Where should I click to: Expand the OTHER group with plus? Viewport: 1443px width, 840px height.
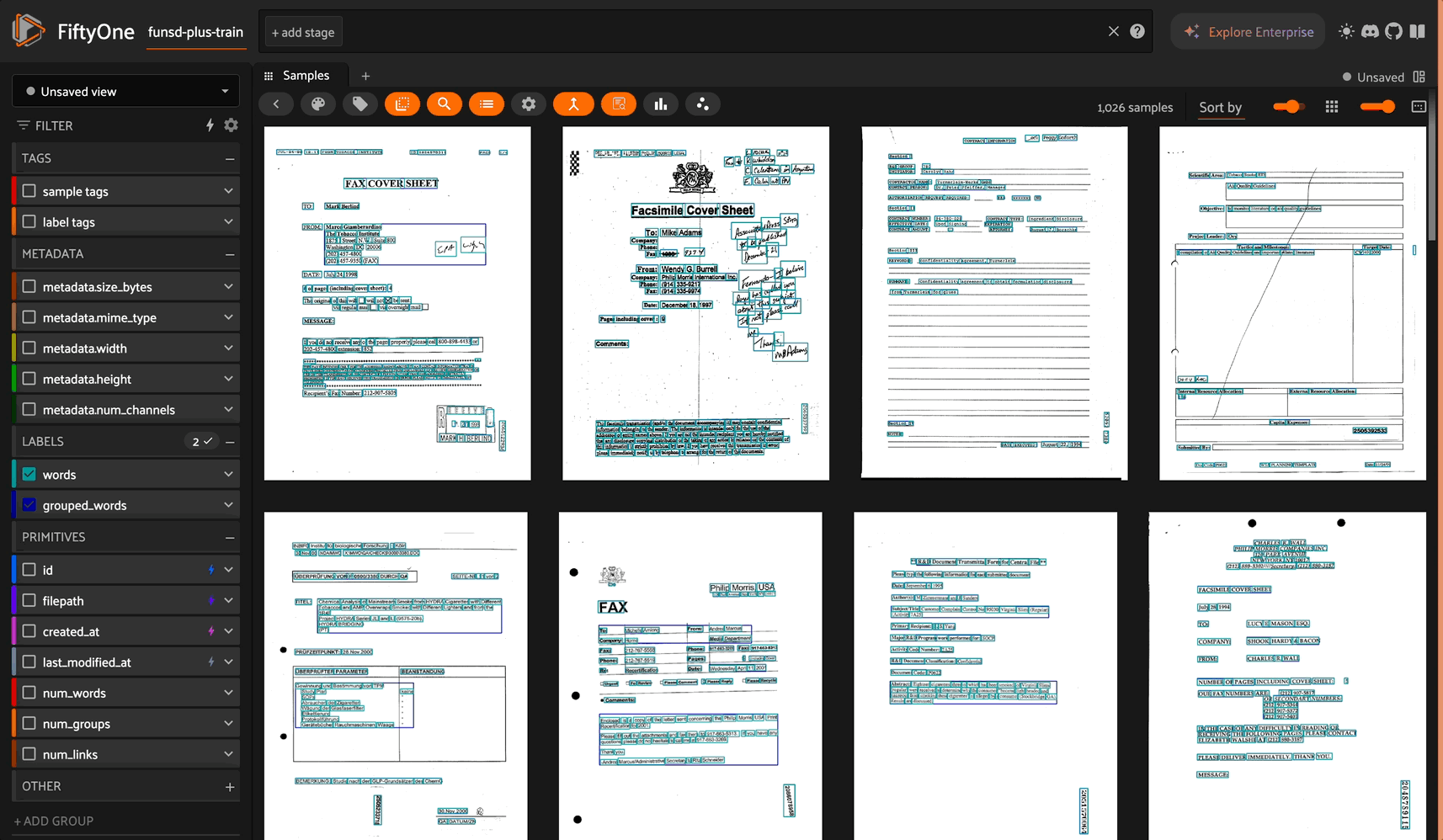pos(229,787)
